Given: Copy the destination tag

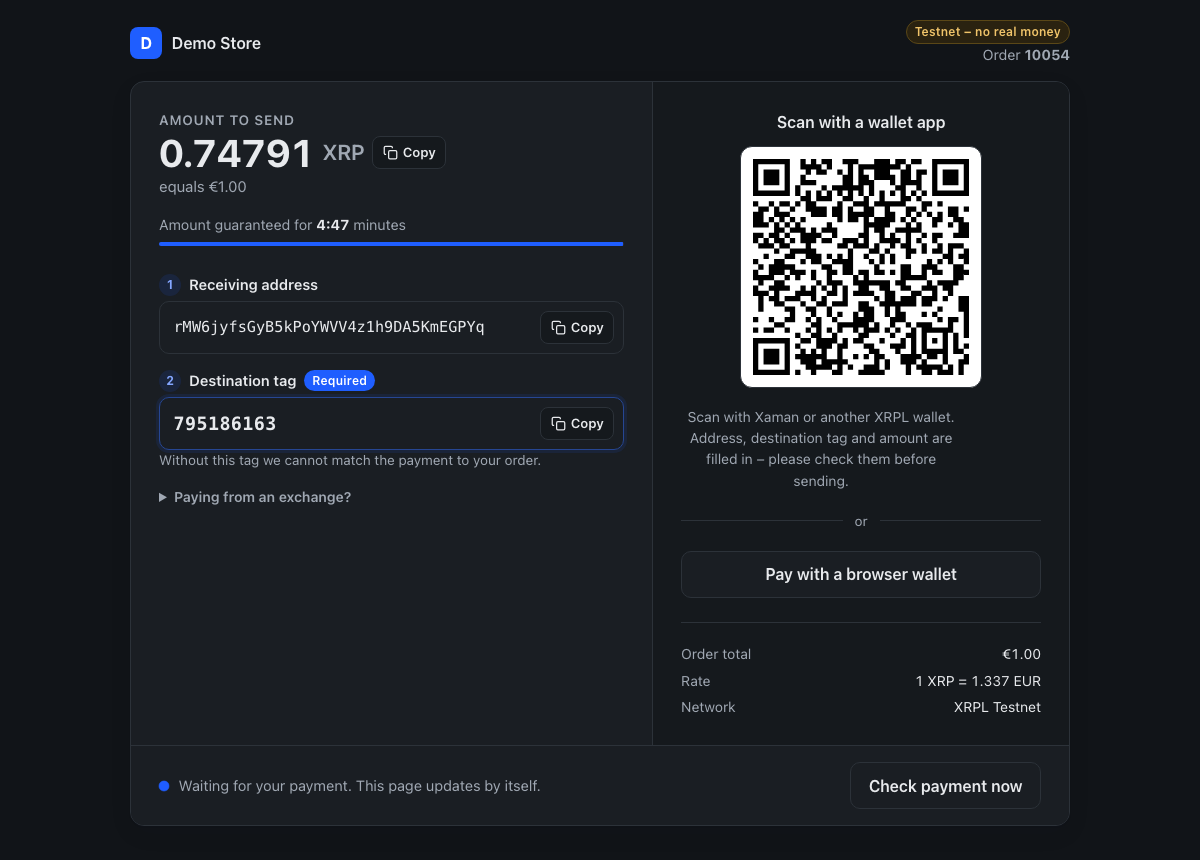Looking at the screenshot, I should click(577, 424).
